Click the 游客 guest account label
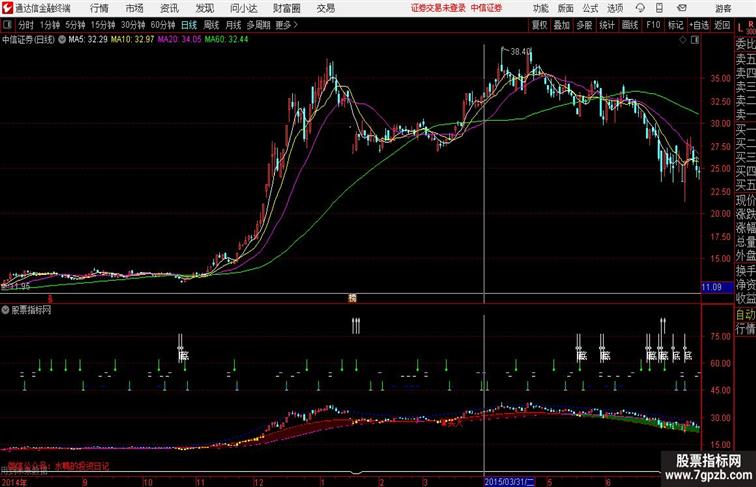Screen dimensions: 756x487 [x=723, y=8]
